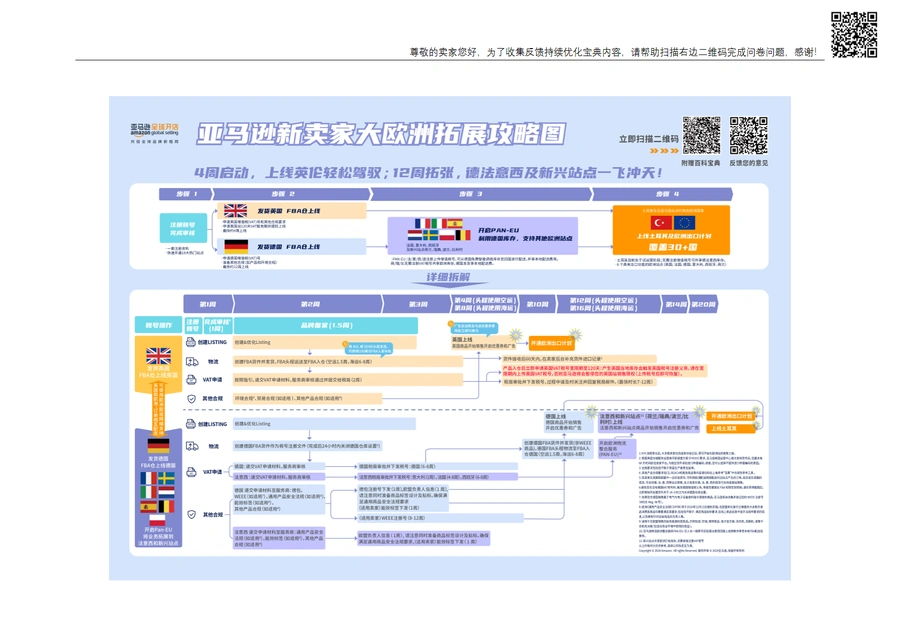Click the QR code beside the survey request

click(x=854, y=34)
